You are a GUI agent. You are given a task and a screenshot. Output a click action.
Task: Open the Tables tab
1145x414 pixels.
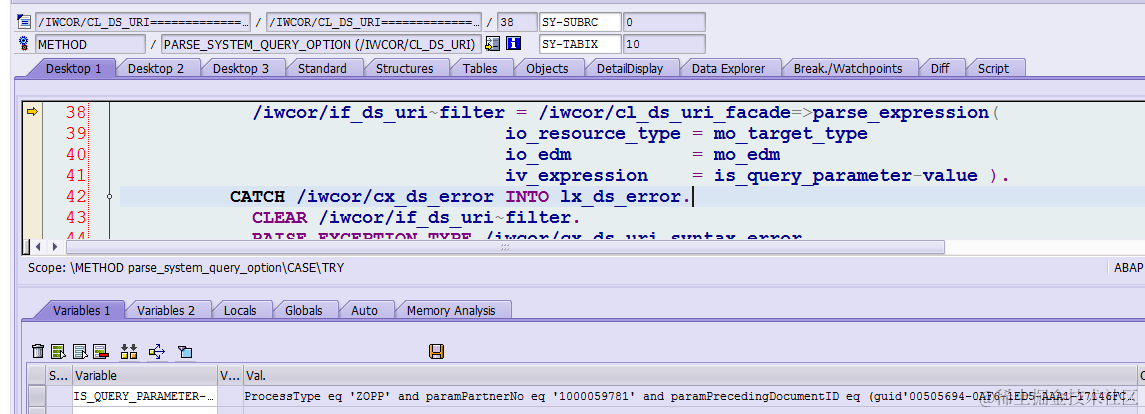click(480, 69)
